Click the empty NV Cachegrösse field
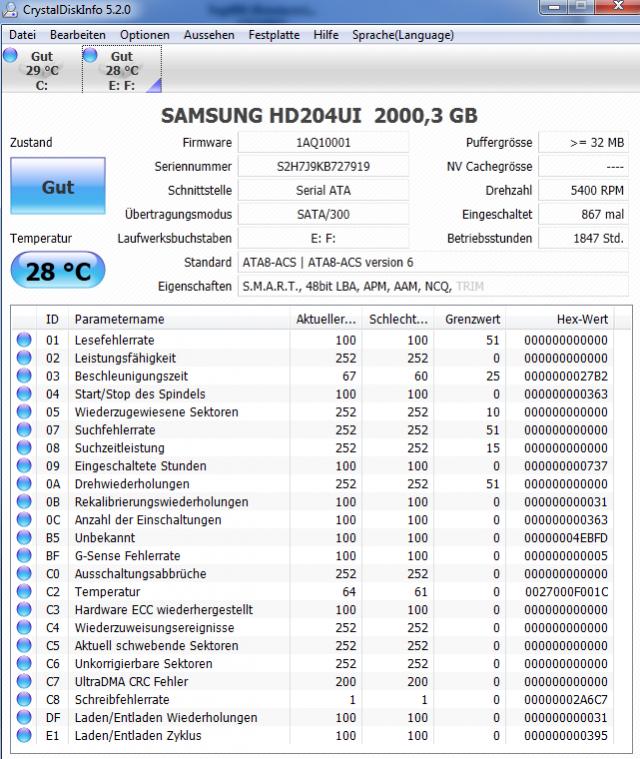 pos(583,167)
